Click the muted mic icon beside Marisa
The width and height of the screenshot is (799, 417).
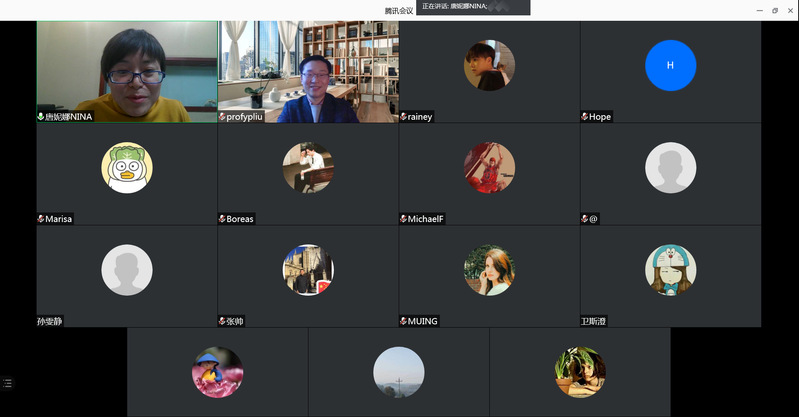click(41, 219)
